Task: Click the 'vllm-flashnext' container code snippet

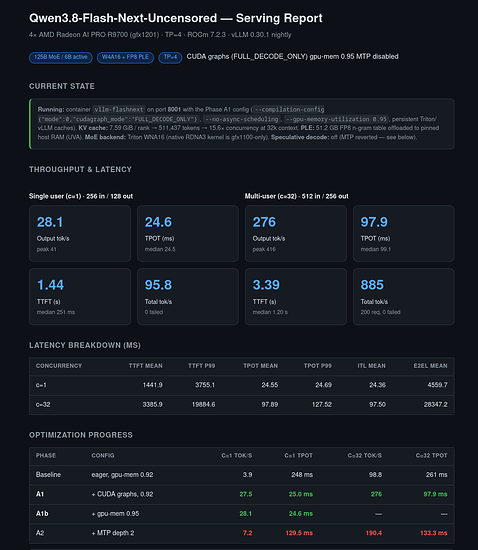Action: coord(119,109)
